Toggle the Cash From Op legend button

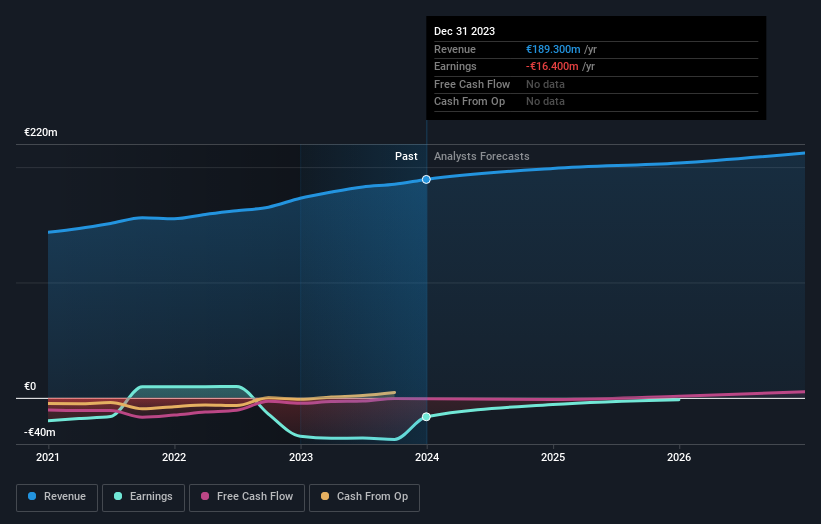[x=364, y=497]
